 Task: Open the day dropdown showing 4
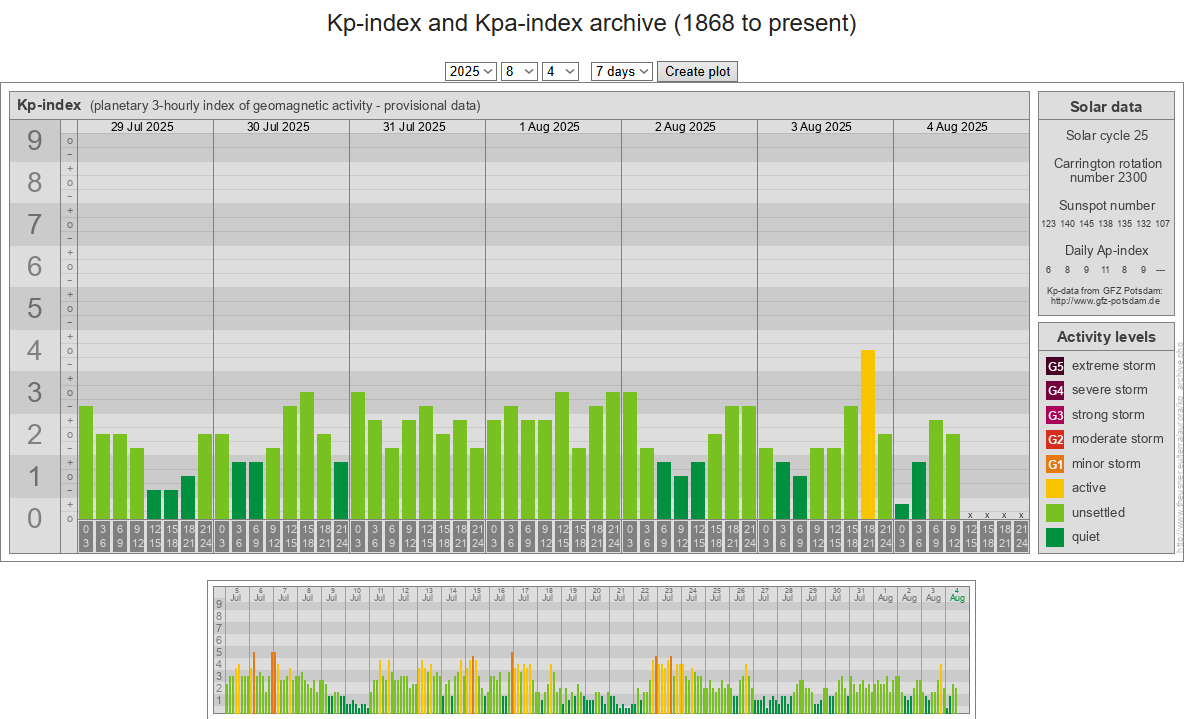tap(560, 71)
